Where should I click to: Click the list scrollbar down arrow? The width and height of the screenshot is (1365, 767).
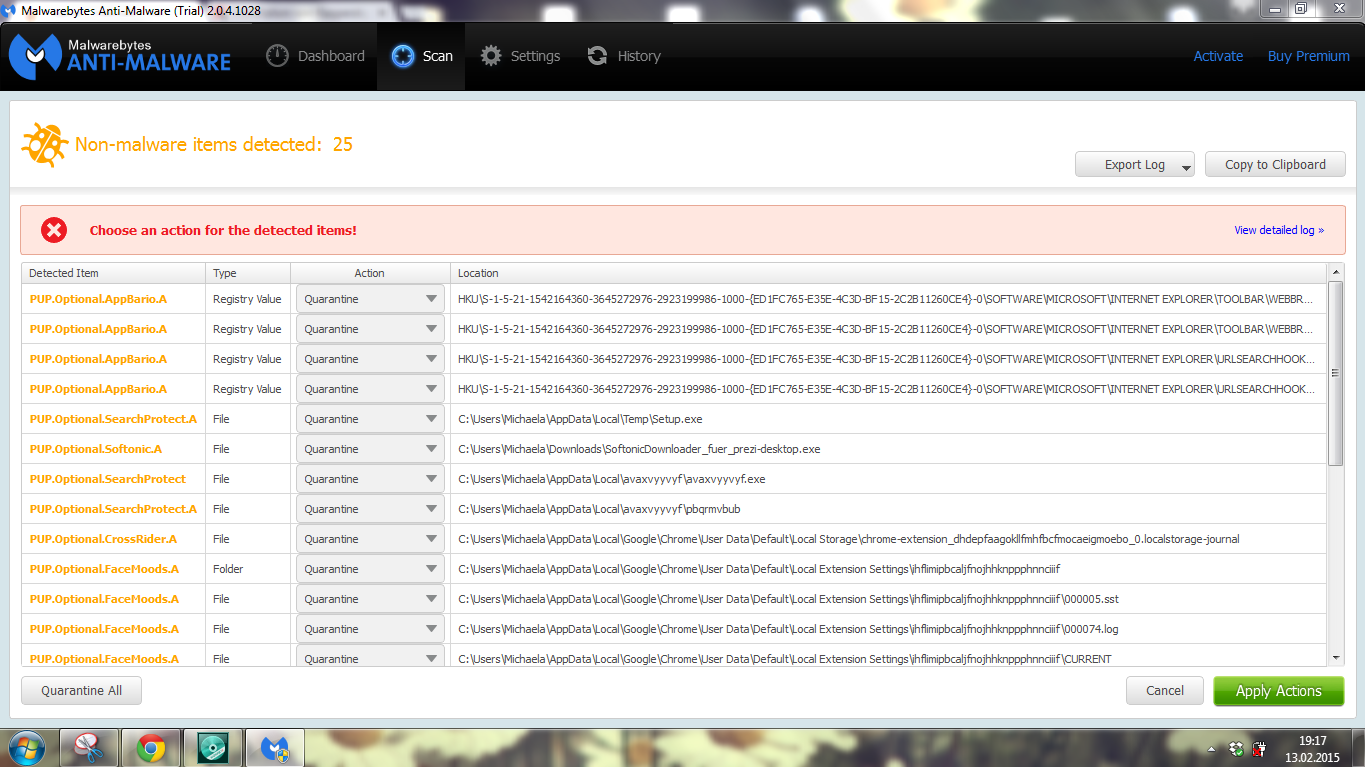(1336, 658)
